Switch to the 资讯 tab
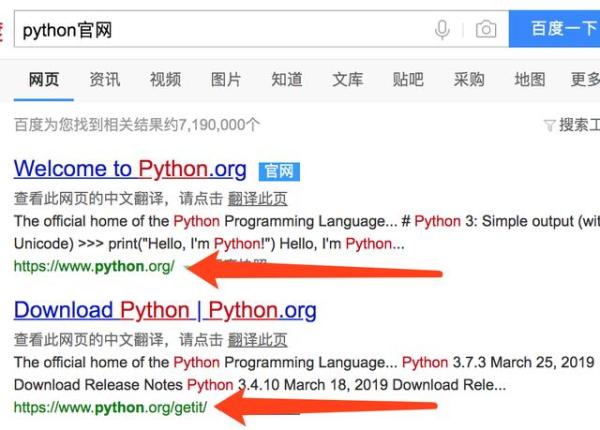This screenshot has height=430, width=600. [x=104, y=80]
